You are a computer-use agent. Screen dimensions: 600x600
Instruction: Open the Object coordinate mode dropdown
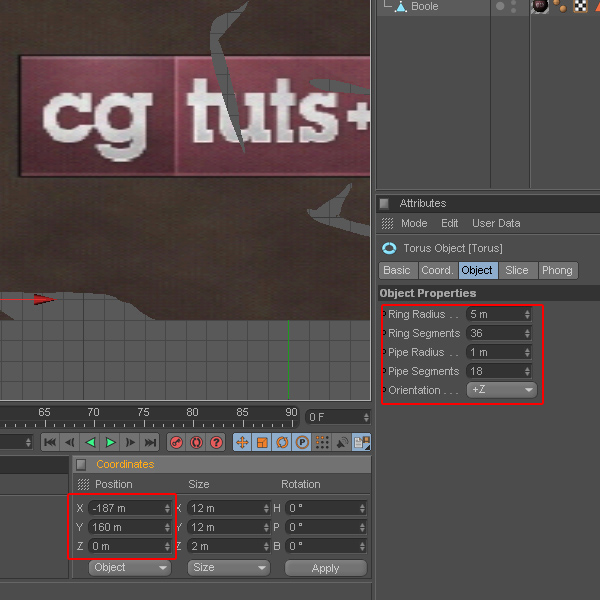[x=130, y=567]
